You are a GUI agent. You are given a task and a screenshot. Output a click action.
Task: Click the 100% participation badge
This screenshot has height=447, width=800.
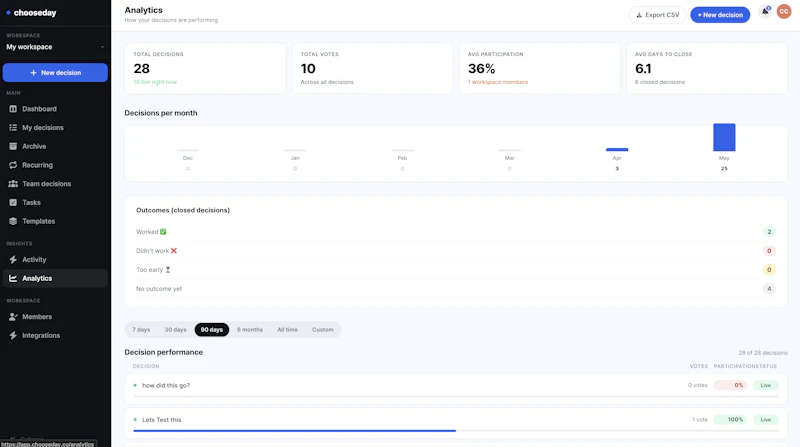pyautogui.click(x=731, y=419)
